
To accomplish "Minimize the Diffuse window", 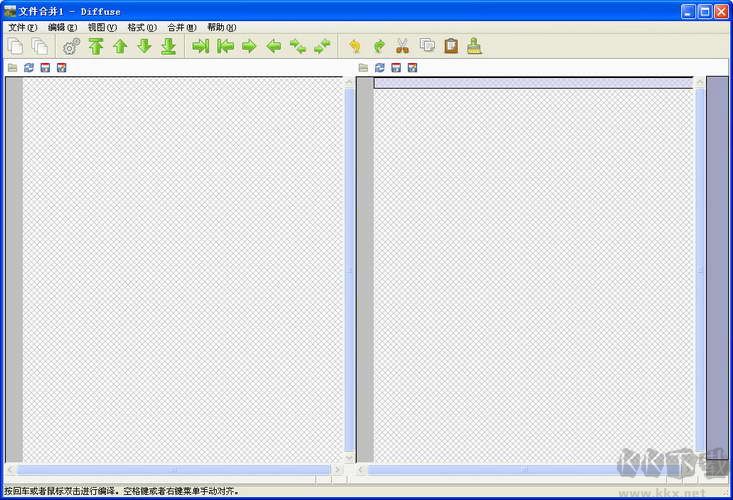I will [x=688, y=12].
